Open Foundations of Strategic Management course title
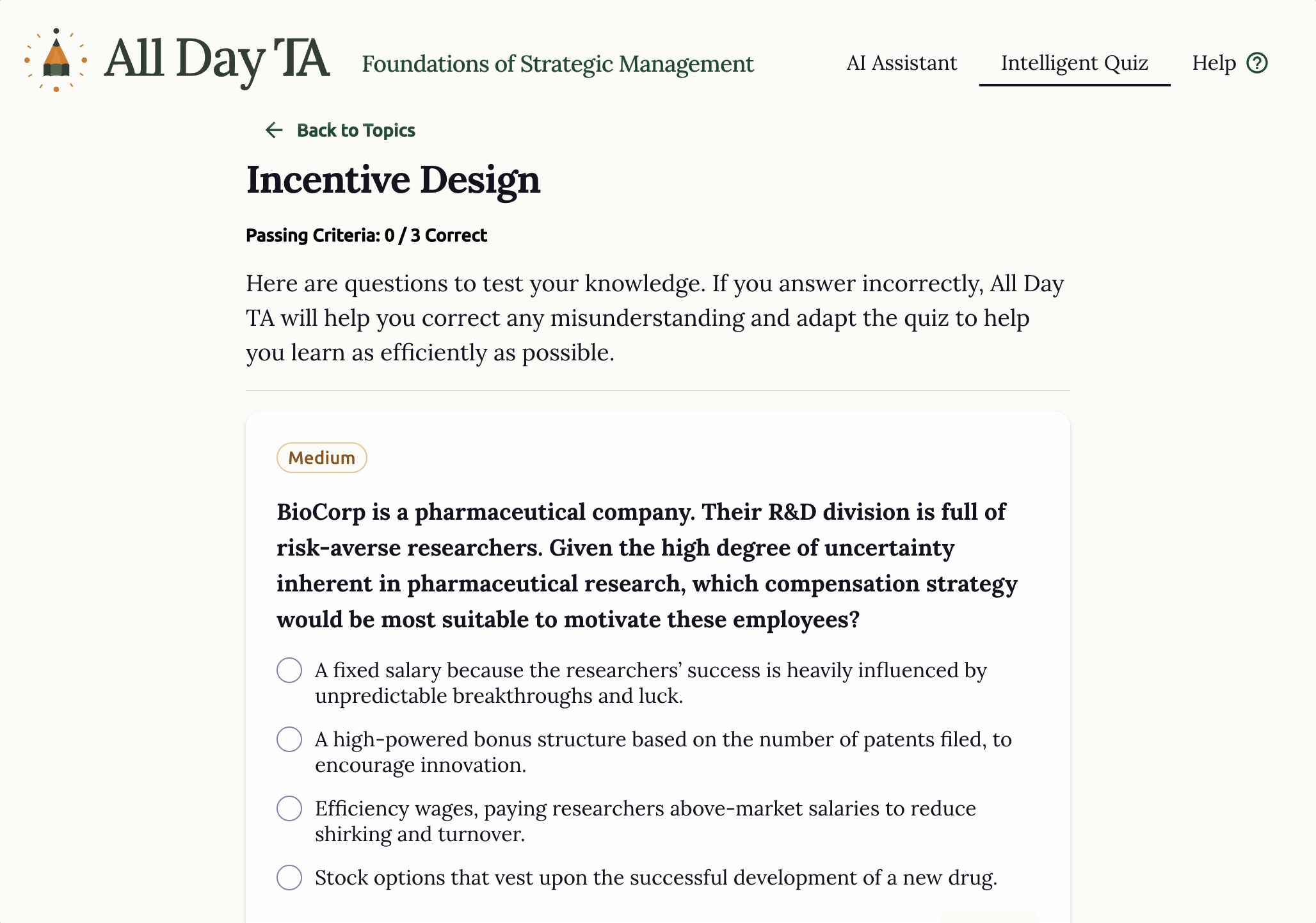This screenshot has width=1316, height=923. pyautogui.click(x=558, y=64)
